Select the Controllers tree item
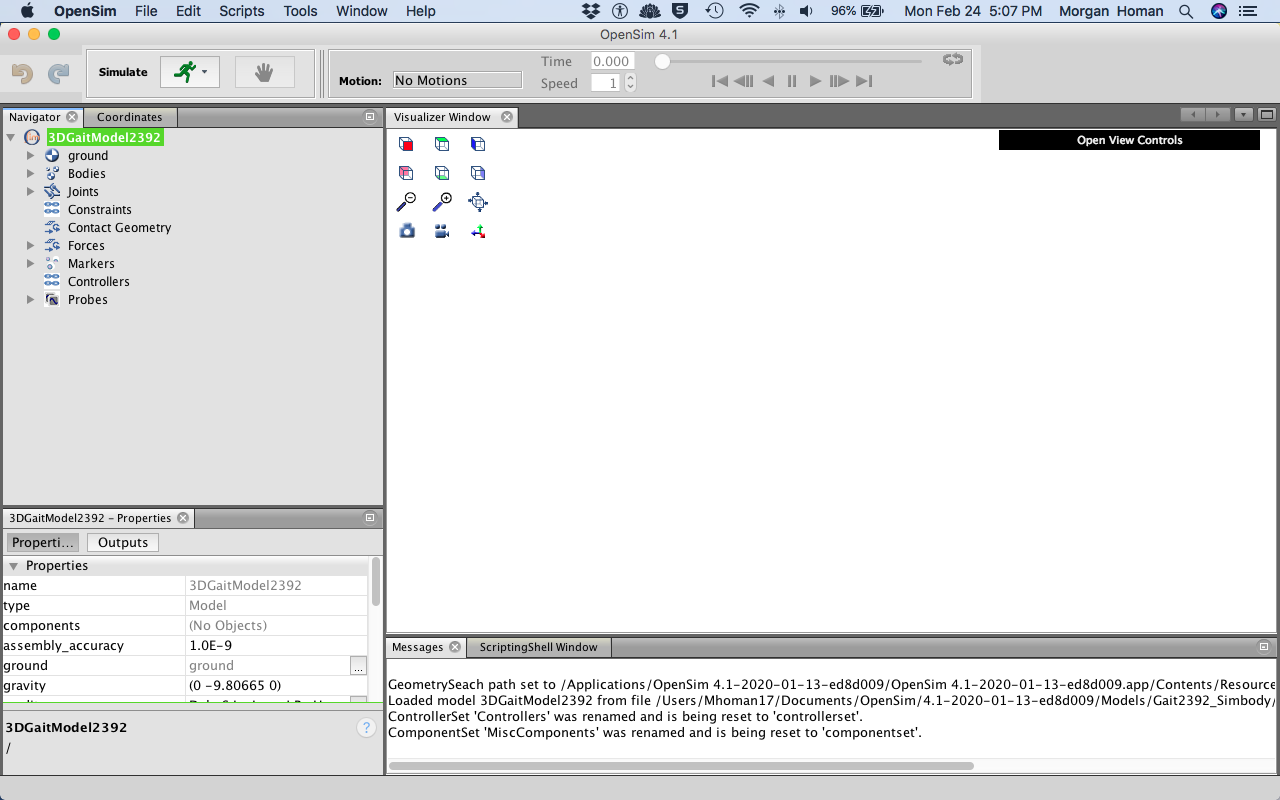The image size is (1280, 800). [99, 282]
